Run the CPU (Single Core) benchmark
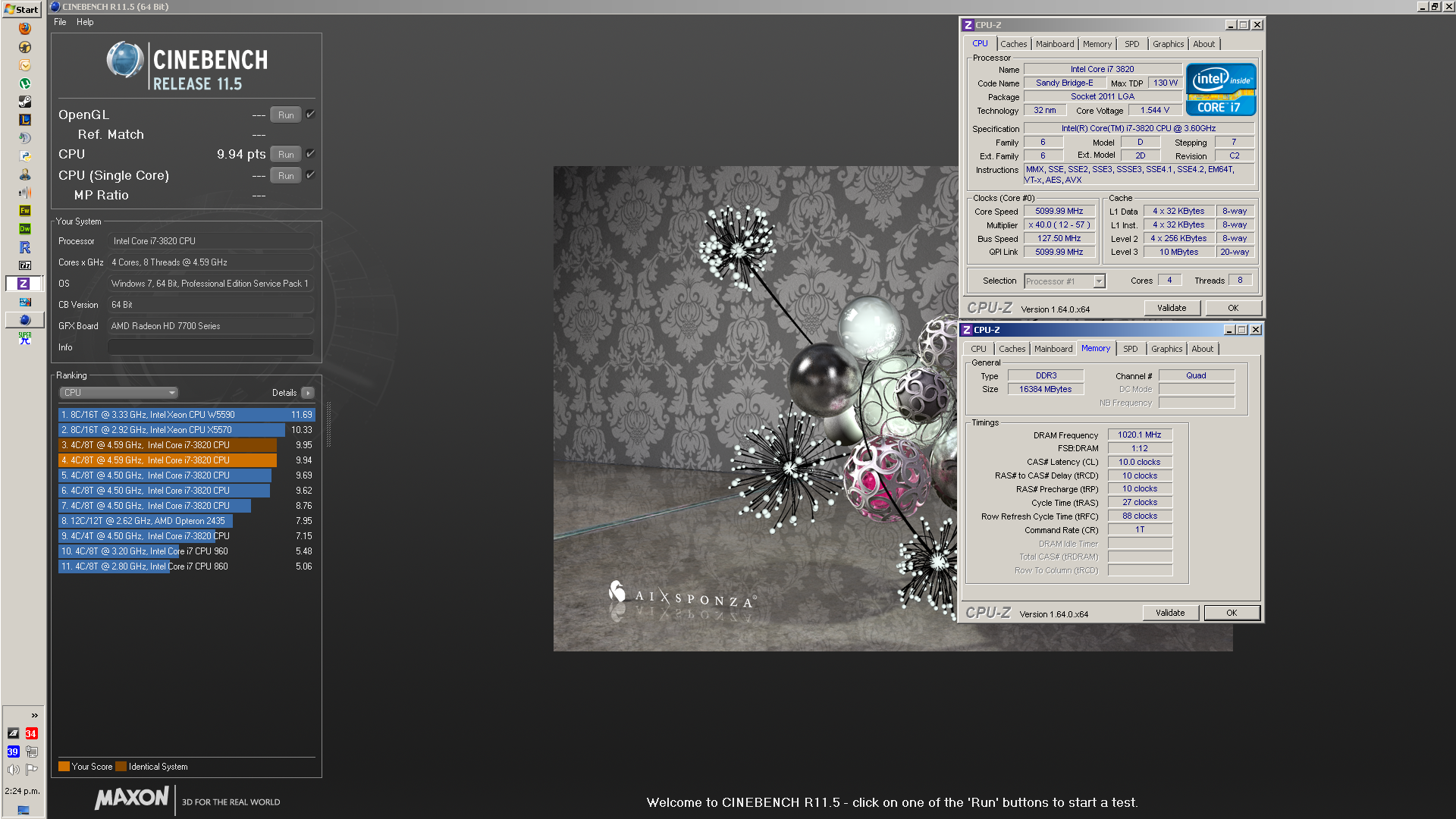Viewport: 1456px width, 819px height. [286, 176]
